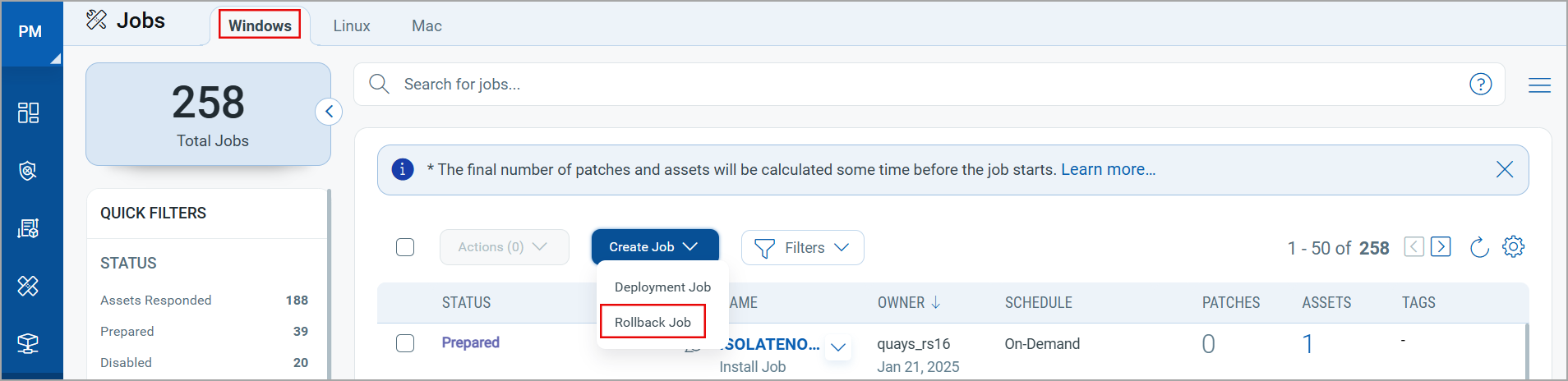This screenshot has height=381, width=1568.
Task: Click the Jobs heading icon
Action: [97, 21]
